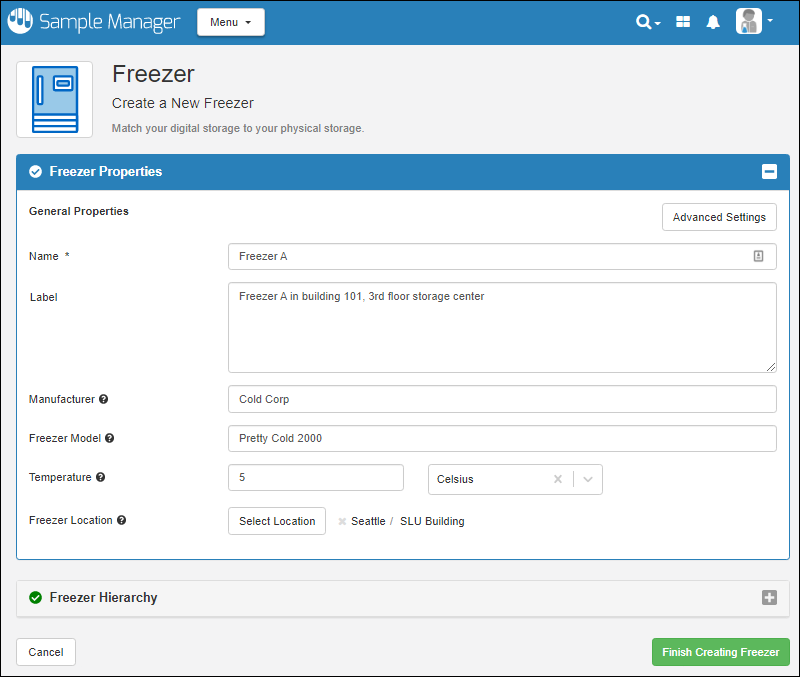This screenshot has width=800, height=677.
Task: Expand the Freezer Hierarchy section
Action: (x=769, y=597)
